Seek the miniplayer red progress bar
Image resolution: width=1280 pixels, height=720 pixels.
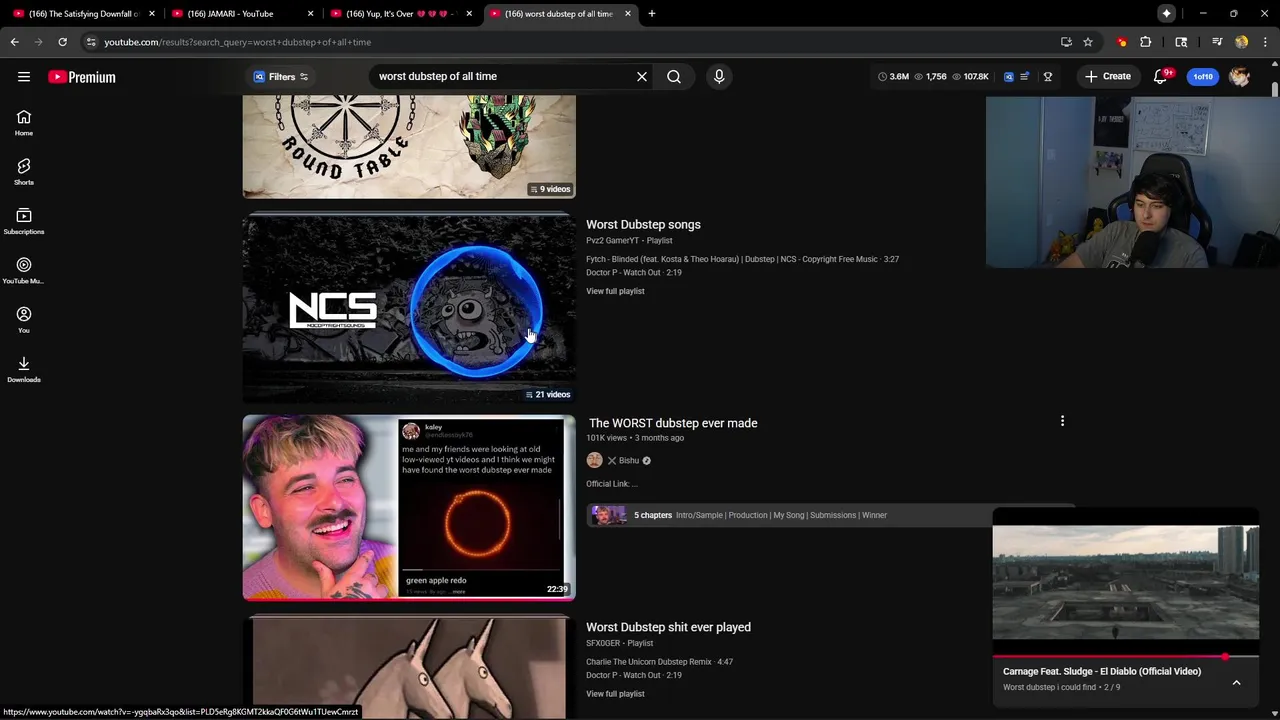[x=1126, y=657]
